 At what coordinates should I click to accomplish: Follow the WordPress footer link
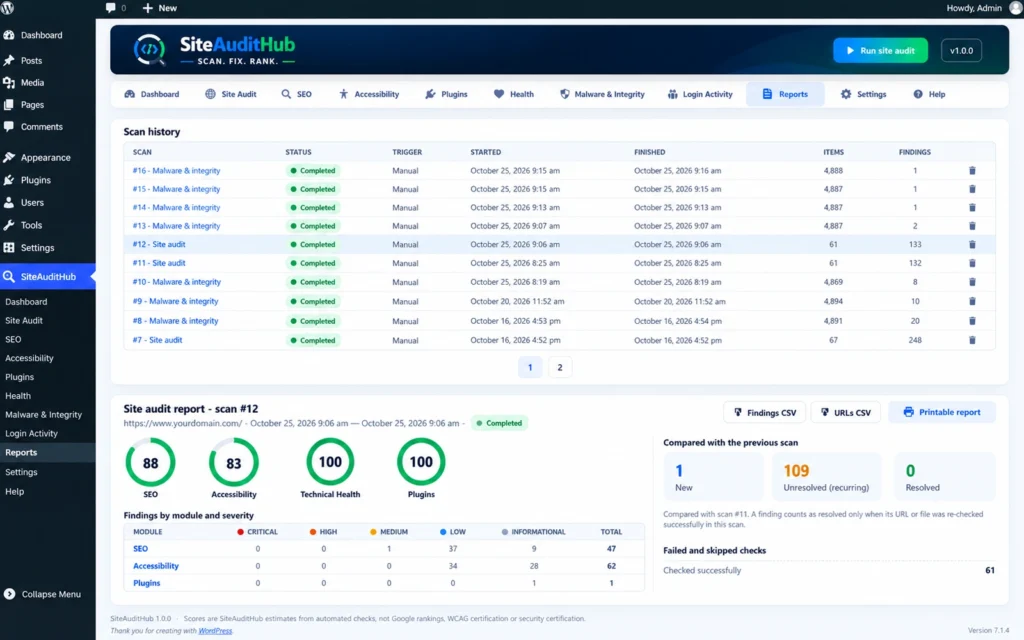click(215, 631)
